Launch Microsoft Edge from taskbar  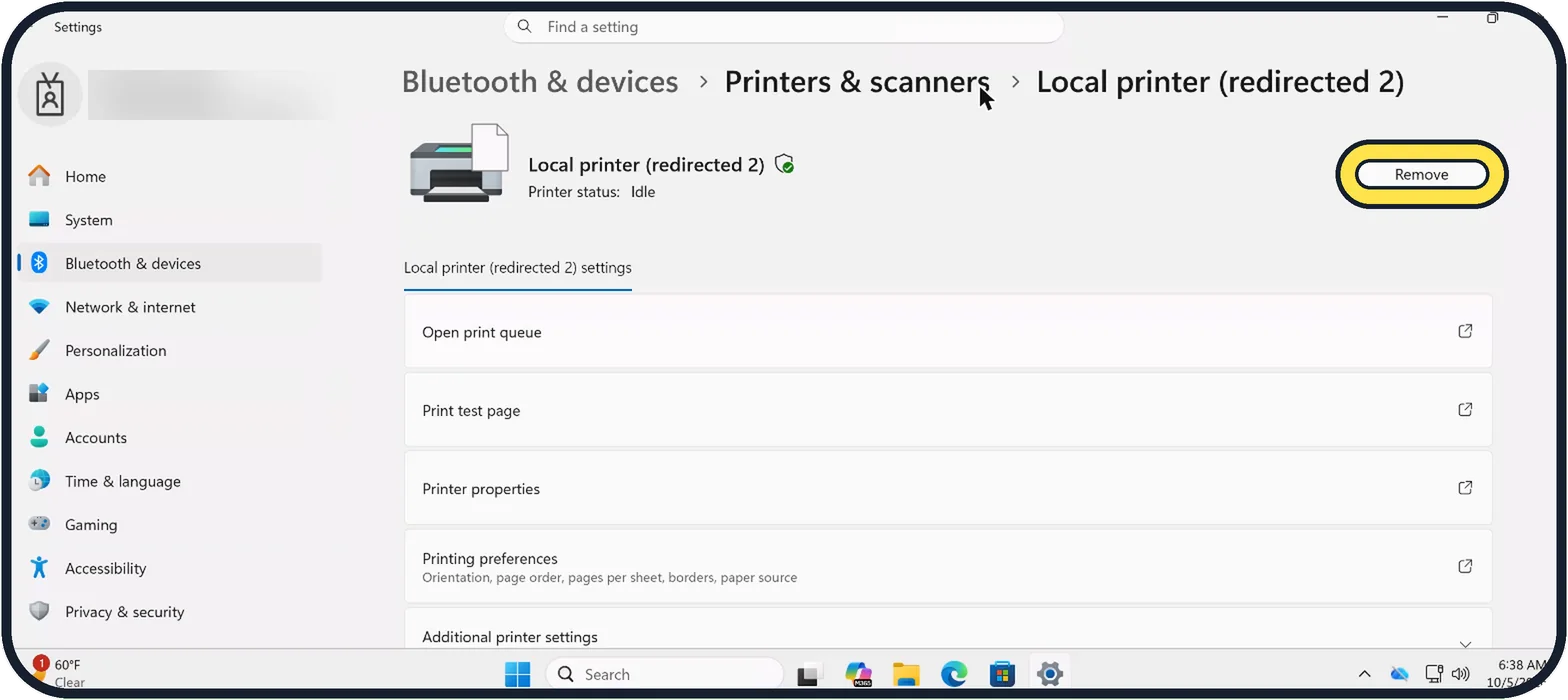(x=954, y=674)
